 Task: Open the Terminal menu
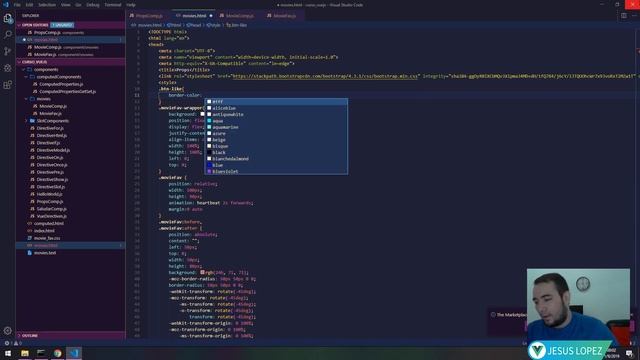113,5
